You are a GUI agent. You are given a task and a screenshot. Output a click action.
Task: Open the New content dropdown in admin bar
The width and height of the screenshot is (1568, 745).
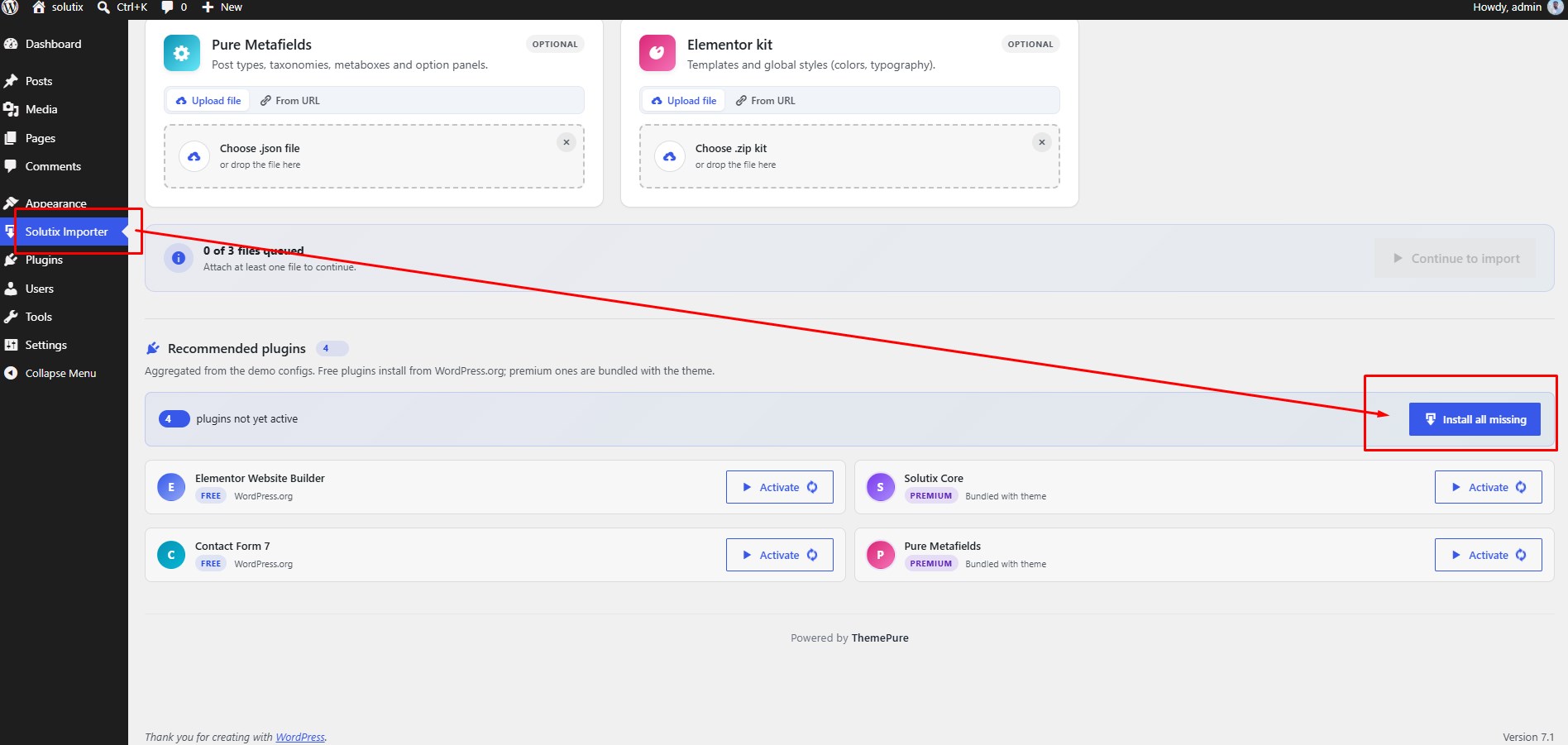222,7
